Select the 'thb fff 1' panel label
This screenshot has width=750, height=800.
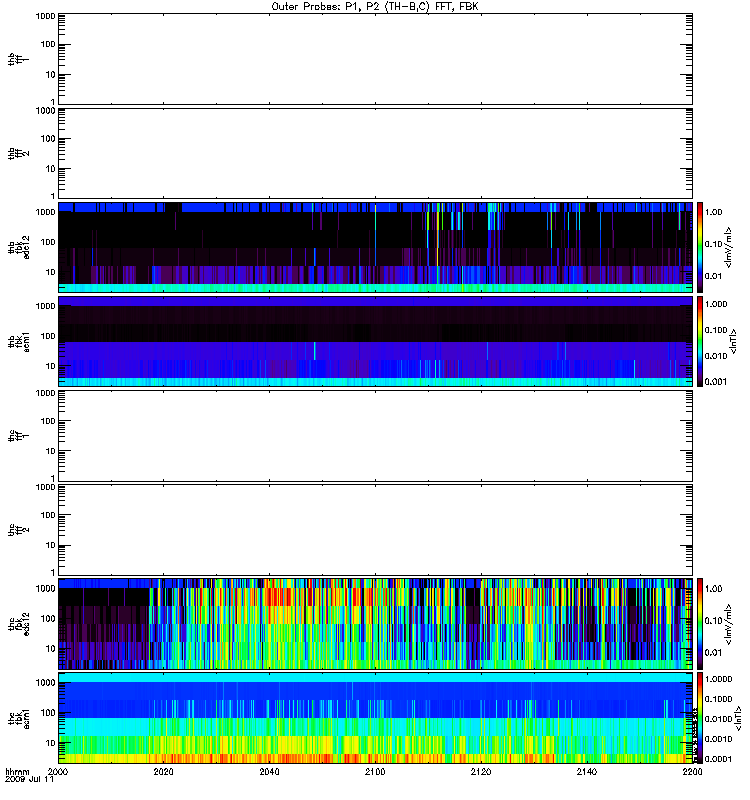pyautogui.click(x=18, y=59)
